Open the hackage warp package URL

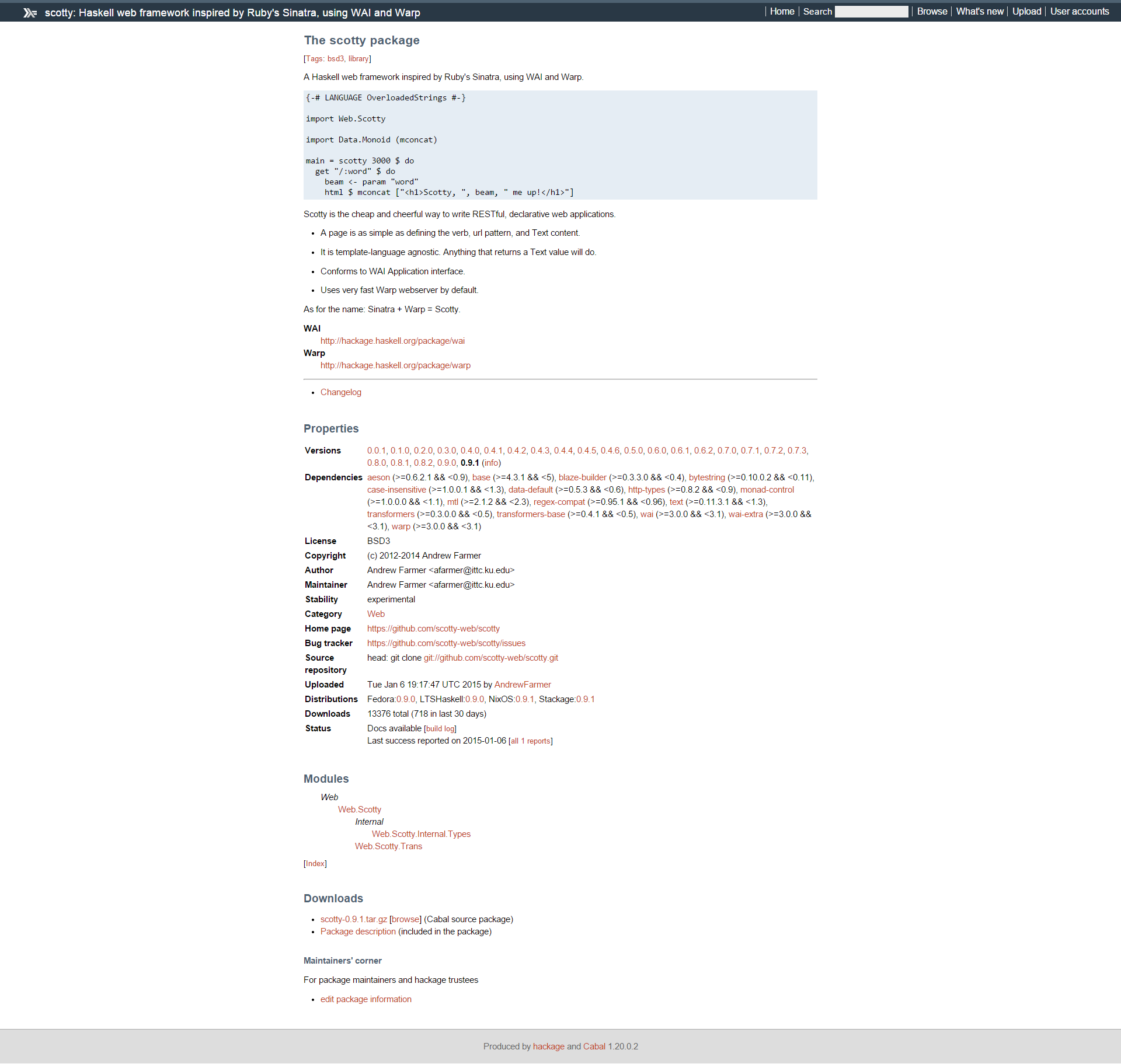tap(395, 365)
